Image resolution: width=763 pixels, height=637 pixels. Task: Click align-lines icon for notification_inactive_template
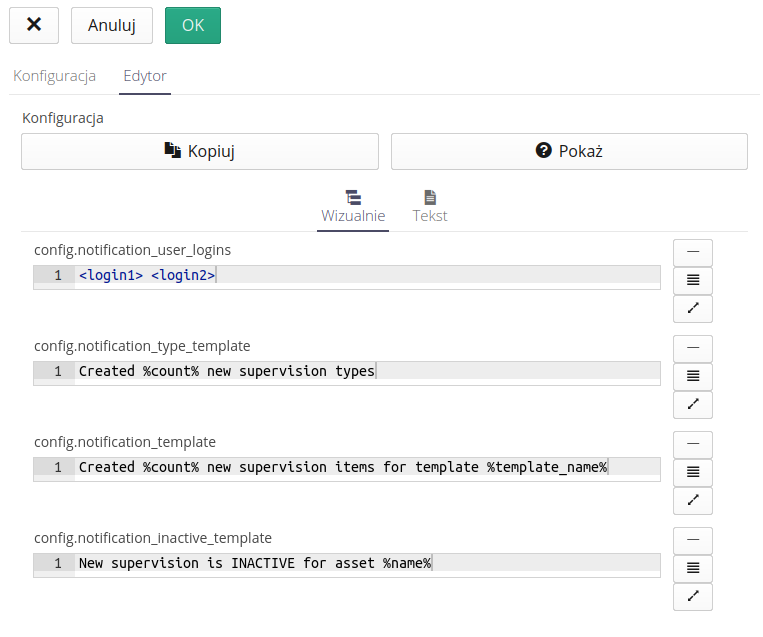[693, 569]
